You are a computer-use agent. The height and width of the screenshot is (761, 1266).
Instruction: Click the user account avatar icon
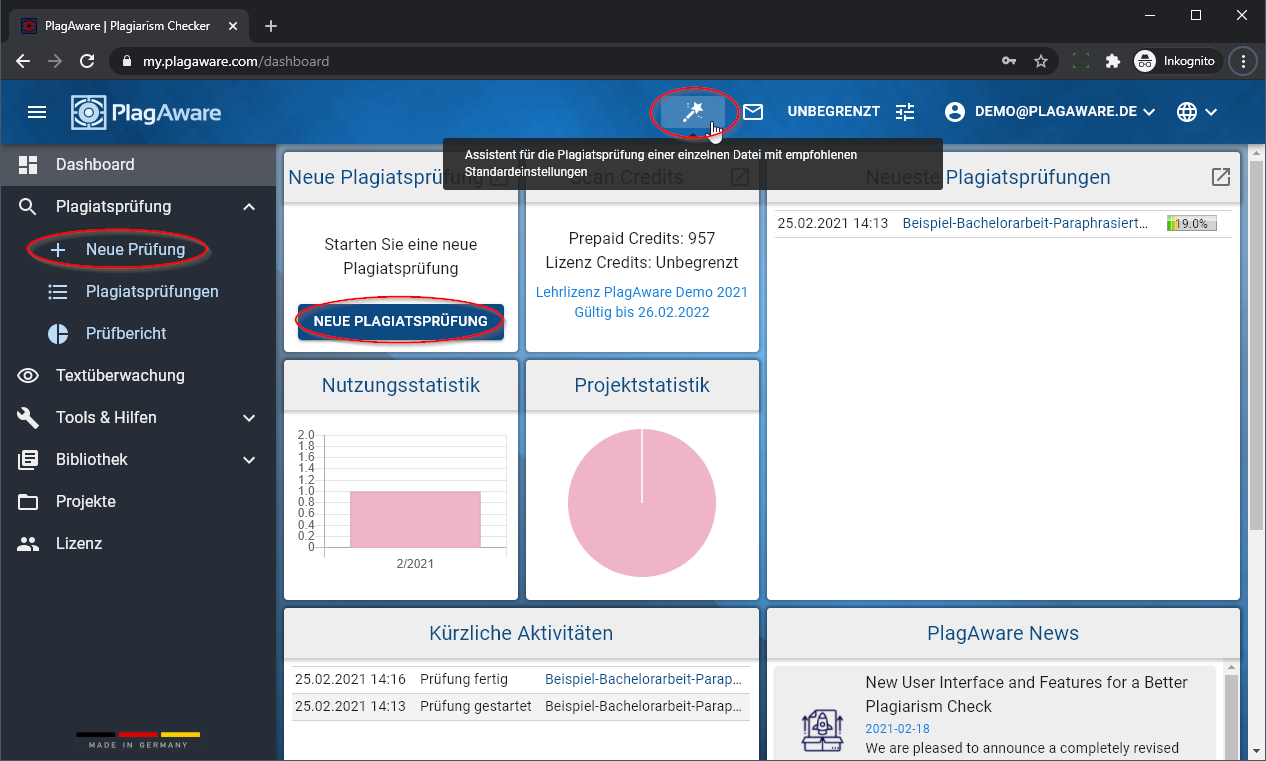tap(955, 112)
